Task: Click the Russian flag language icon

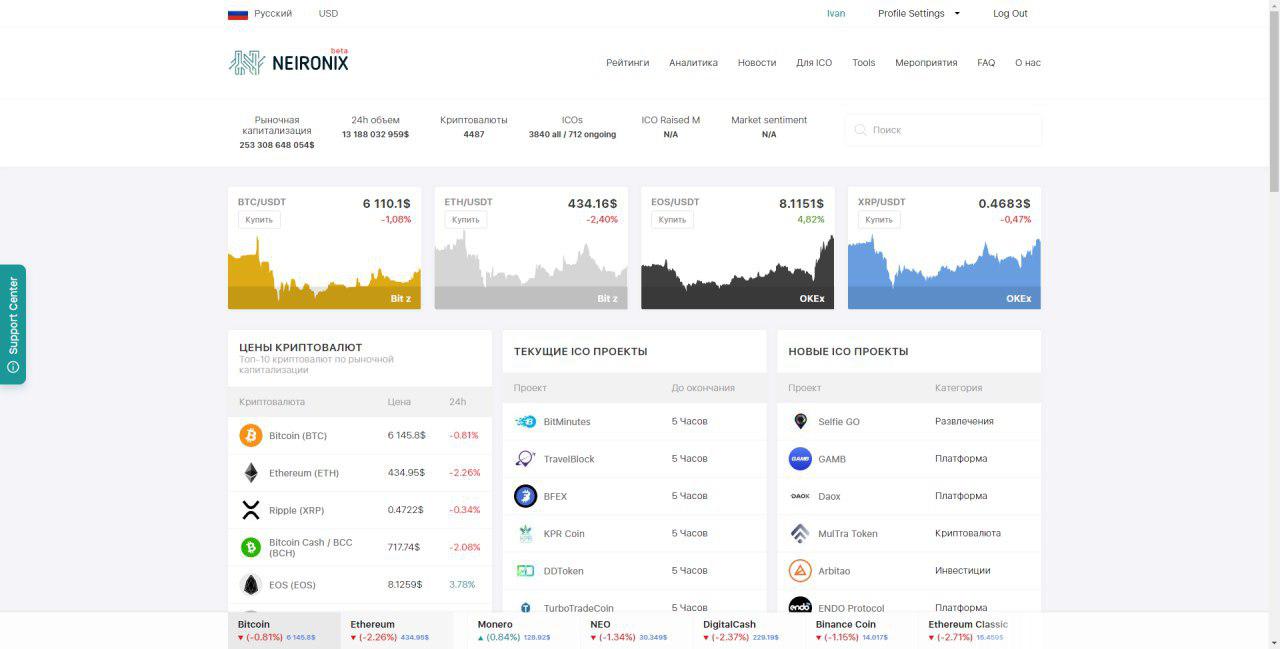Action: pos(238,14)
